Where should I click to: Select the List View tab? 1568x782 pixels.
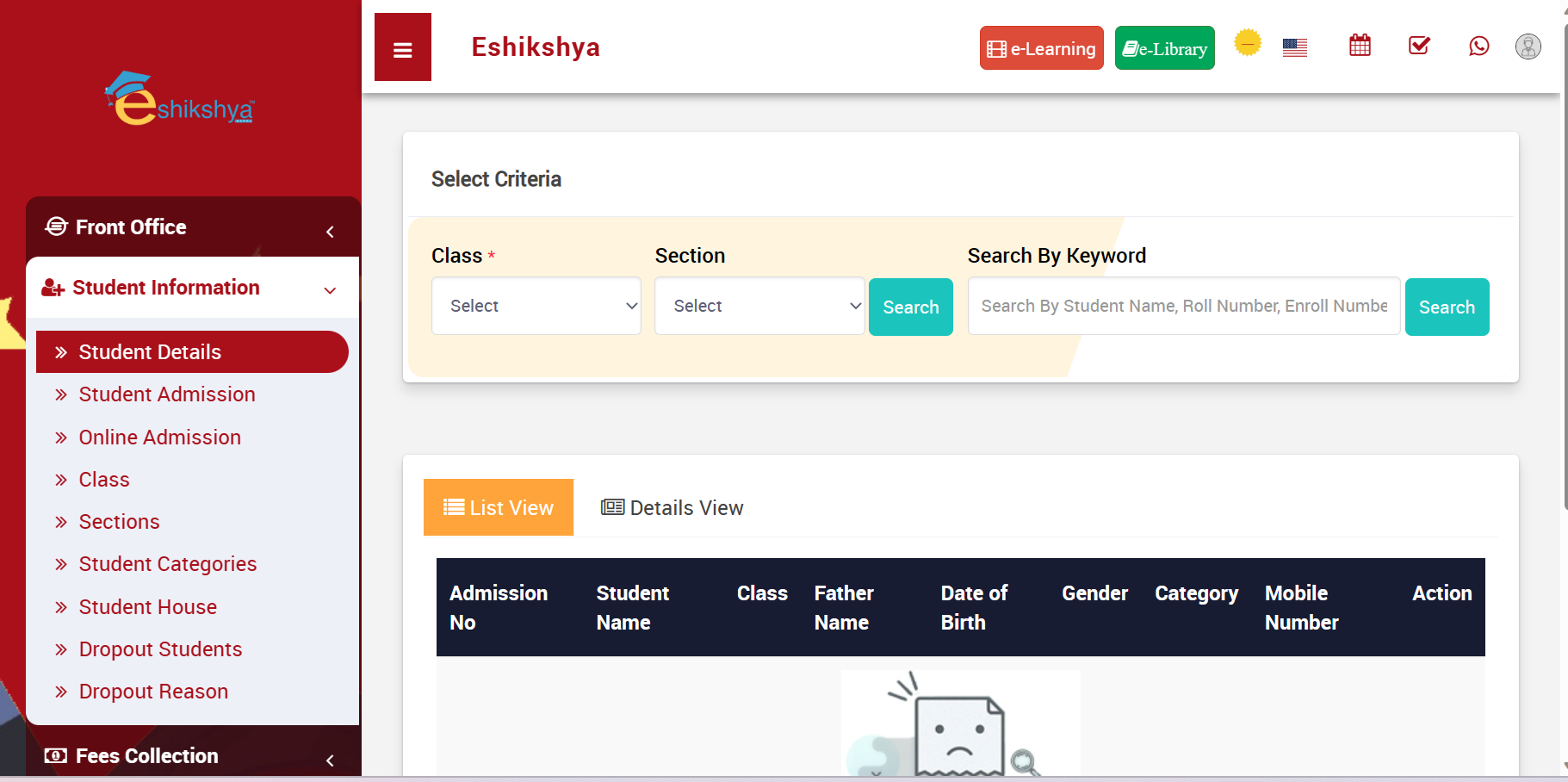coord(499,508)
